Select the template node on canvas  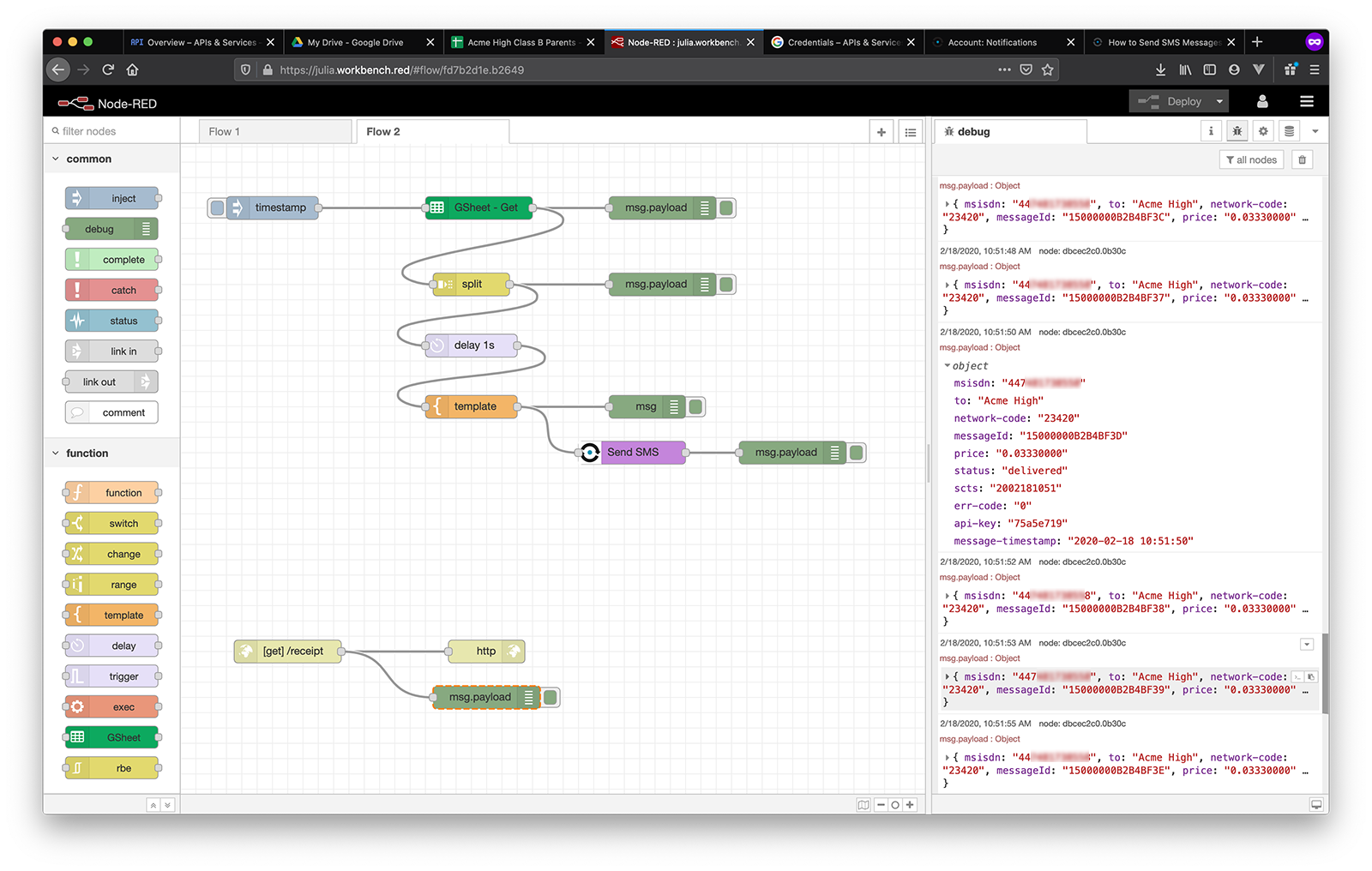pyautogui.click(x=472, y=406)
